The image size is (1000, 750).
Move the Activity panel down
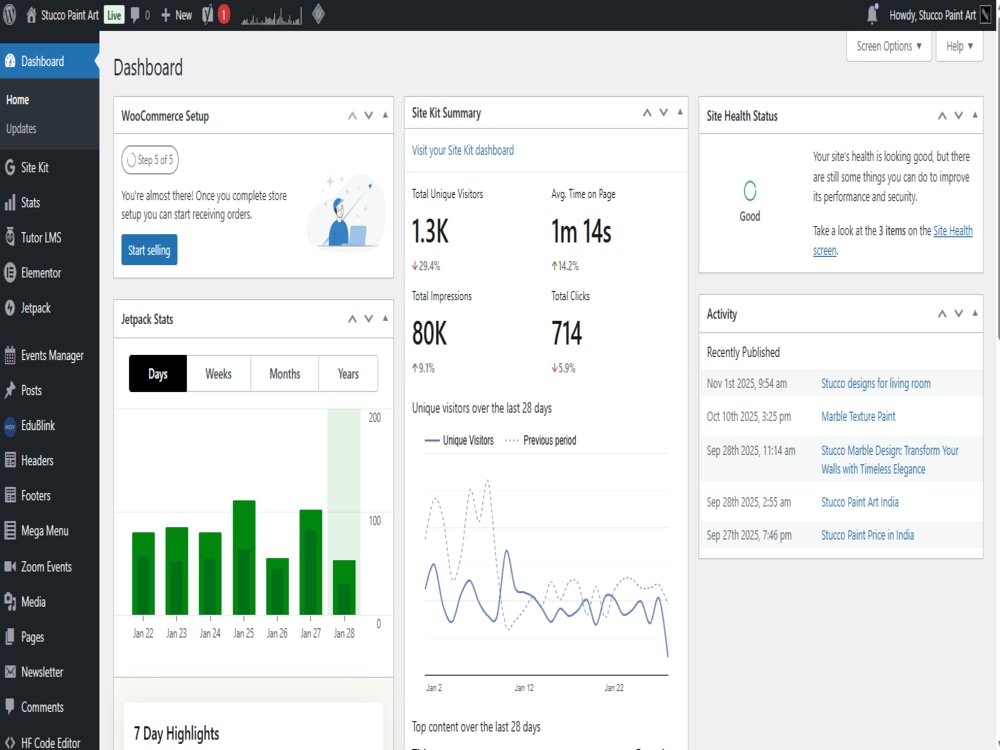(x=959, y=313)
